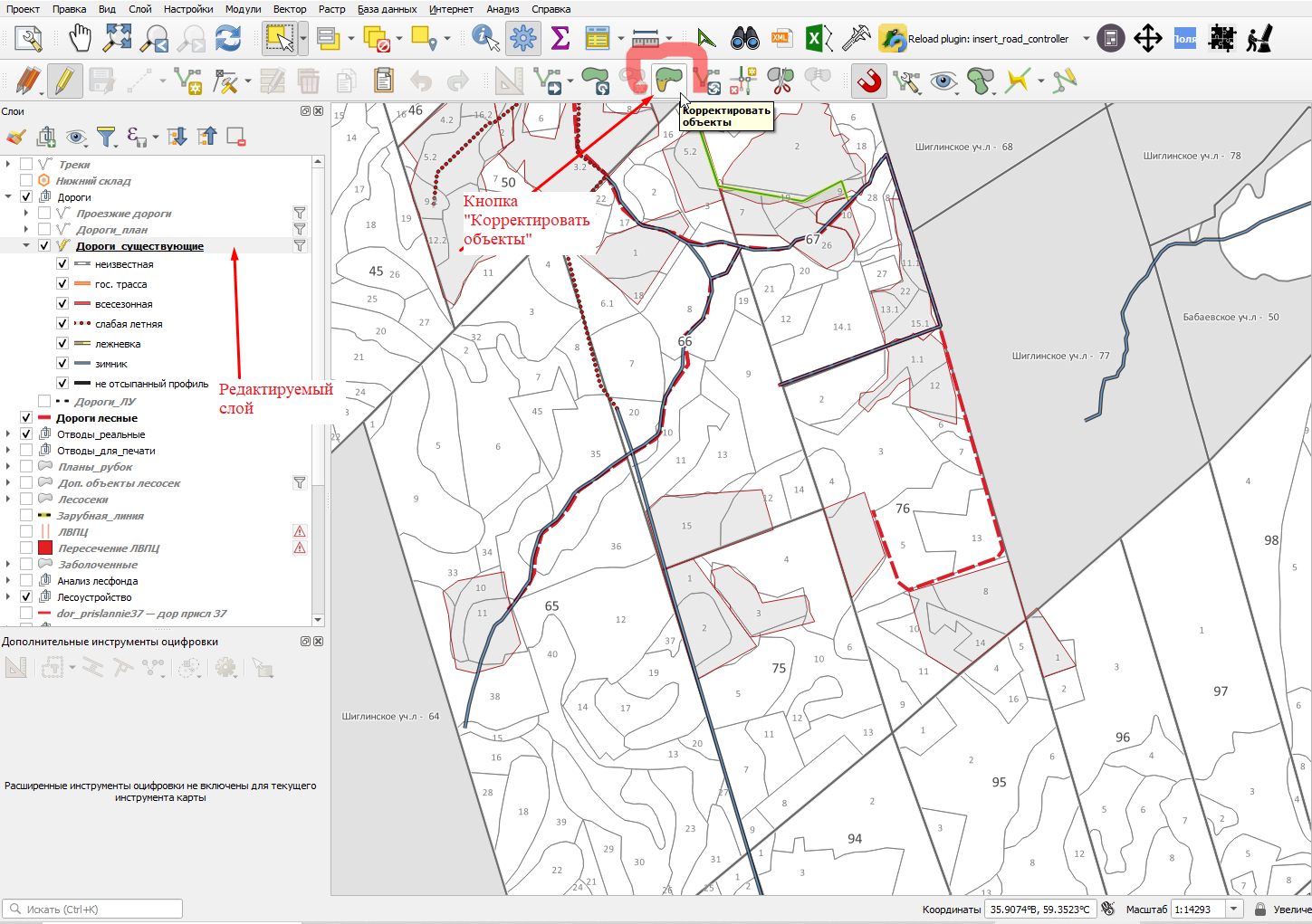Click the Искать search field
This screenshot has width=1312, height=924.
(93, 909)
